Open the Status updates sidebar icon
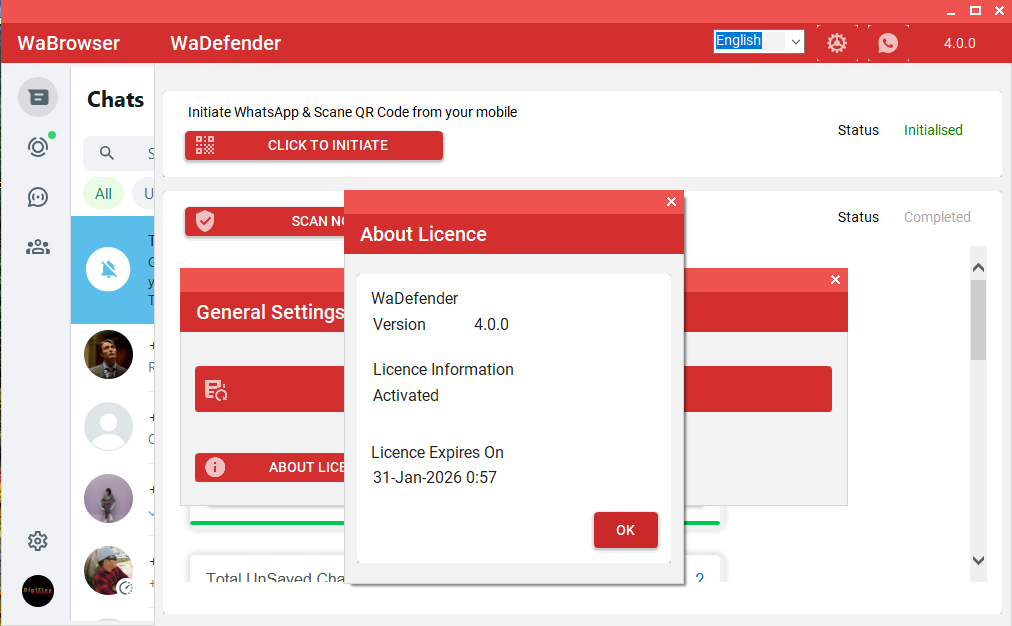Image resolution: width=1012 pixels, height=626 pixels. [38, 147]
